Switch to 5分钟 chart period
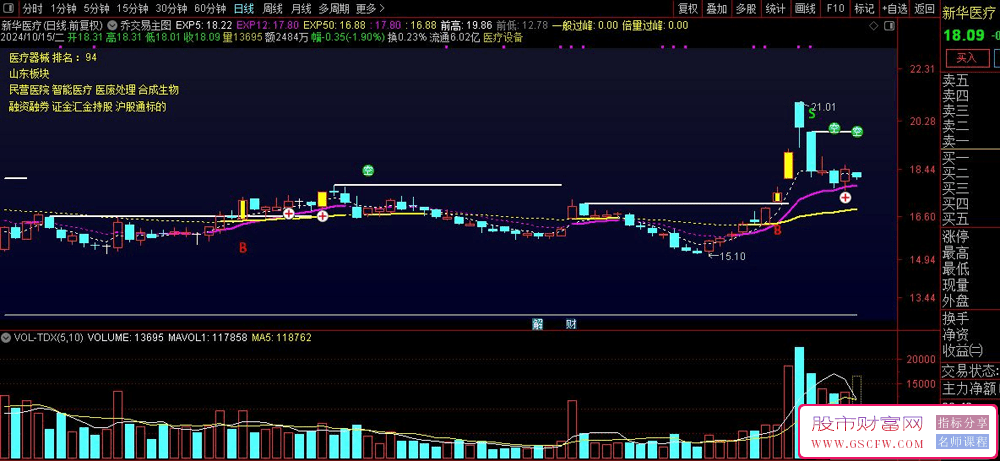The width and height of the screenshot is (1000, 461). click(96, 9)
